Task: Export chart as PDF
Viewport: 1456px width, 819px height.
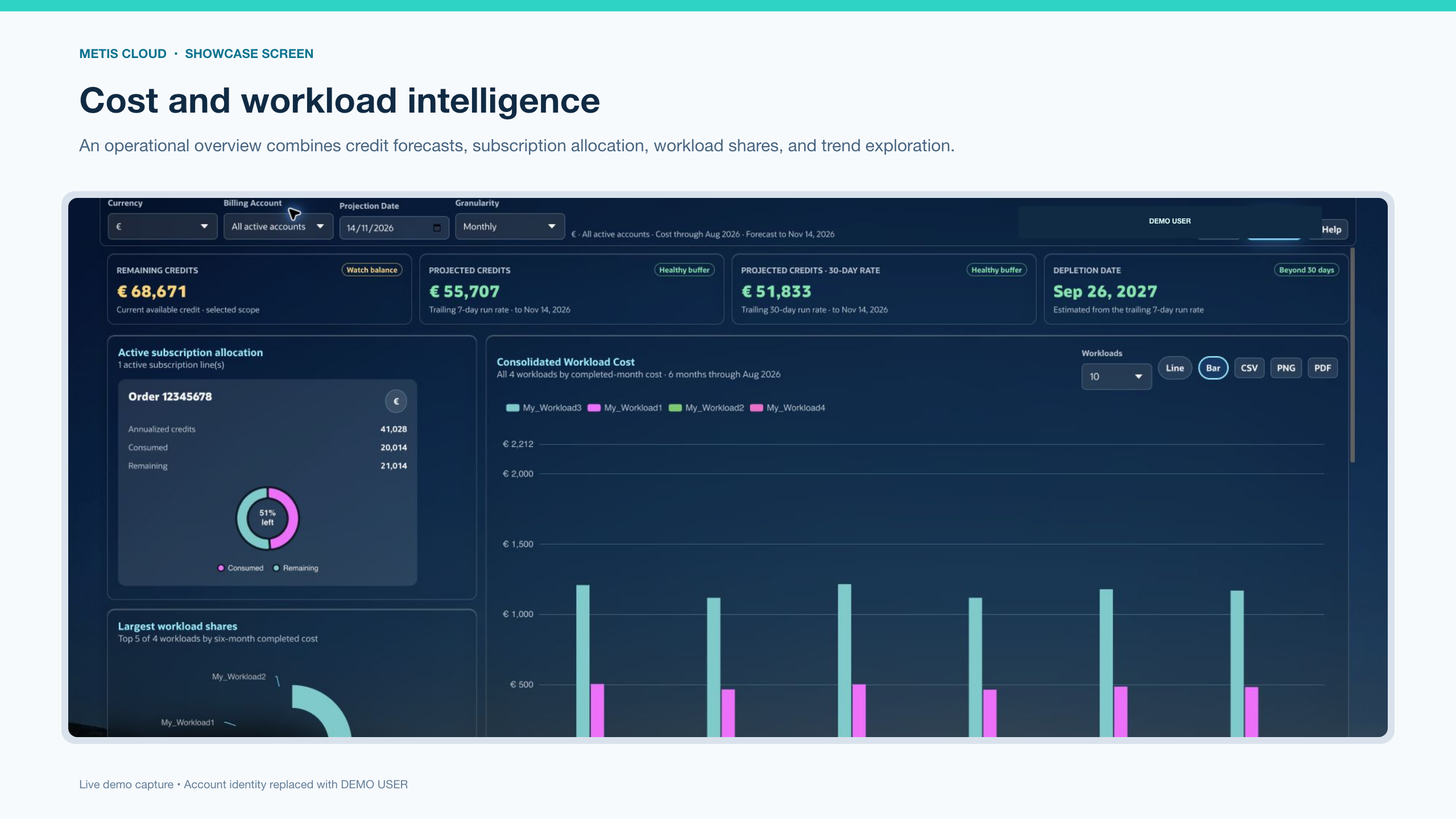Action: pyautogui.click(x=1322, y=368)
